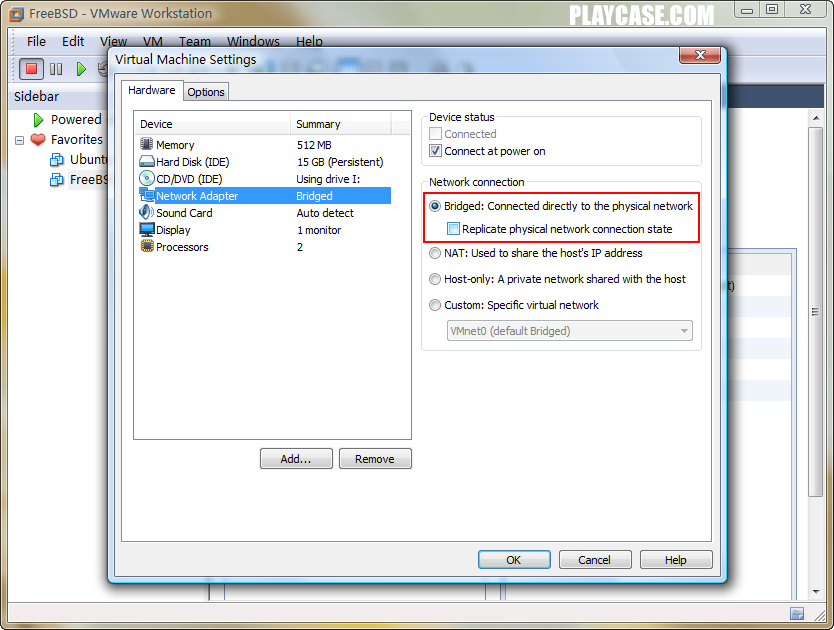834x630 pixels.
Task: Select the Memory device icon
Action: coord(147,144)
